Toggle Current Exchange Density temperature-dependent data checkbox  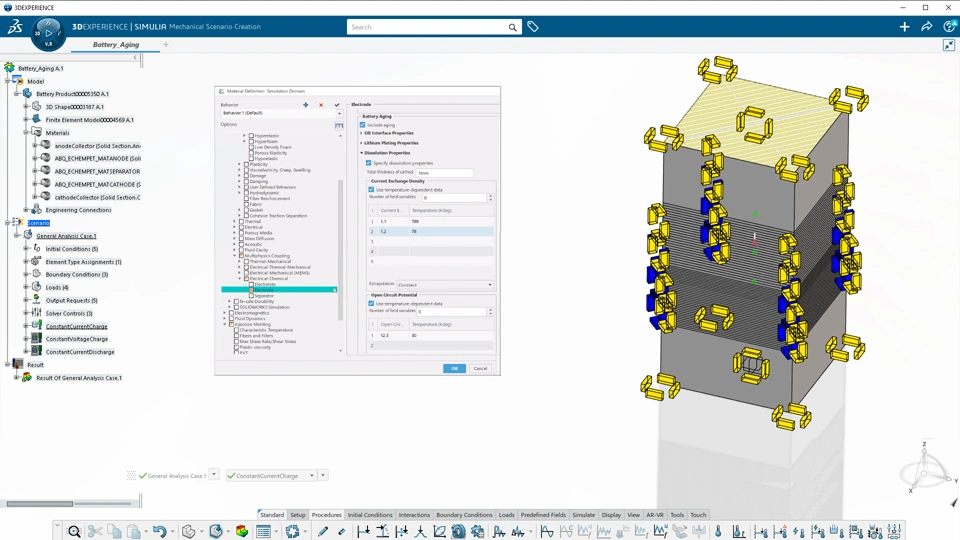pyautogui.click(x=371, y=190)
